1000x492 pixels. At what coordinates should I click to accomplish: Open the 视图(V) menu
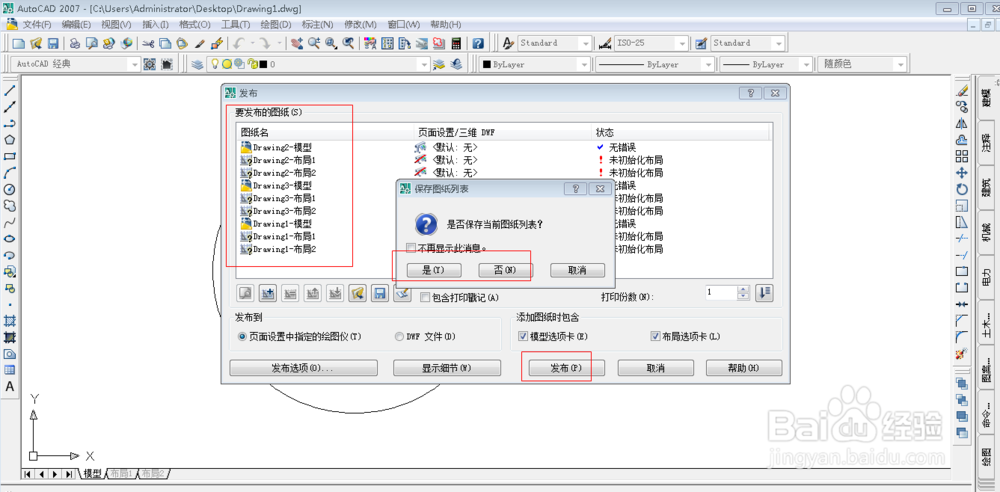pyautogui.click(x=116, y=24)
